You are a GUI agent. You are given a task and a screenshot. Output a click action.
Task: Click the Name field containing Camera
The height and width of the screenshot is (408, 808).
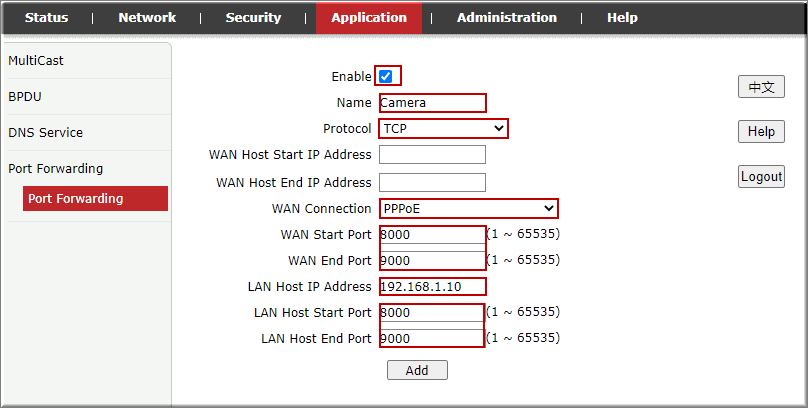432,103
